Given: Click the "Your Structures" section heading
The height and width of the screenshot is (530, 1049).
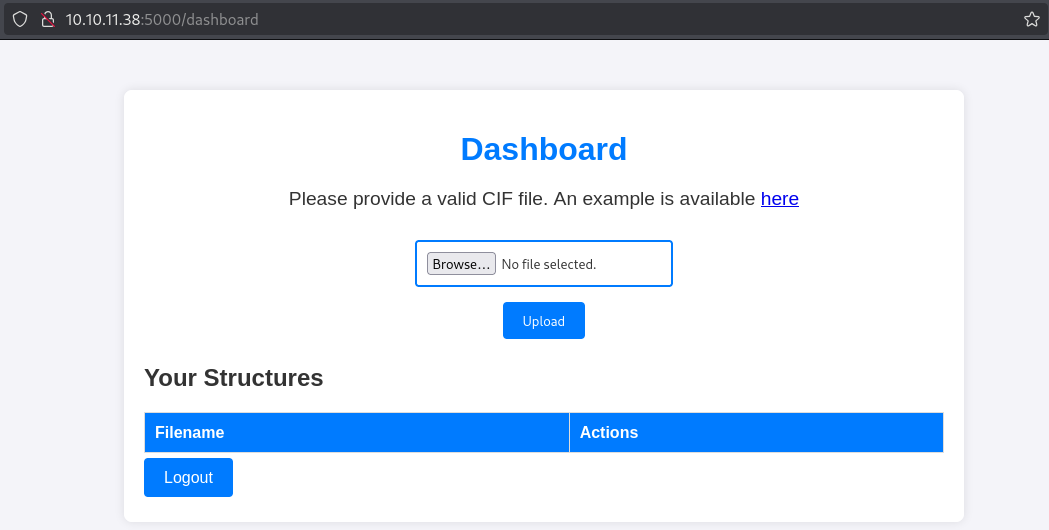Looking at the screenshot, I should (233, 378).
